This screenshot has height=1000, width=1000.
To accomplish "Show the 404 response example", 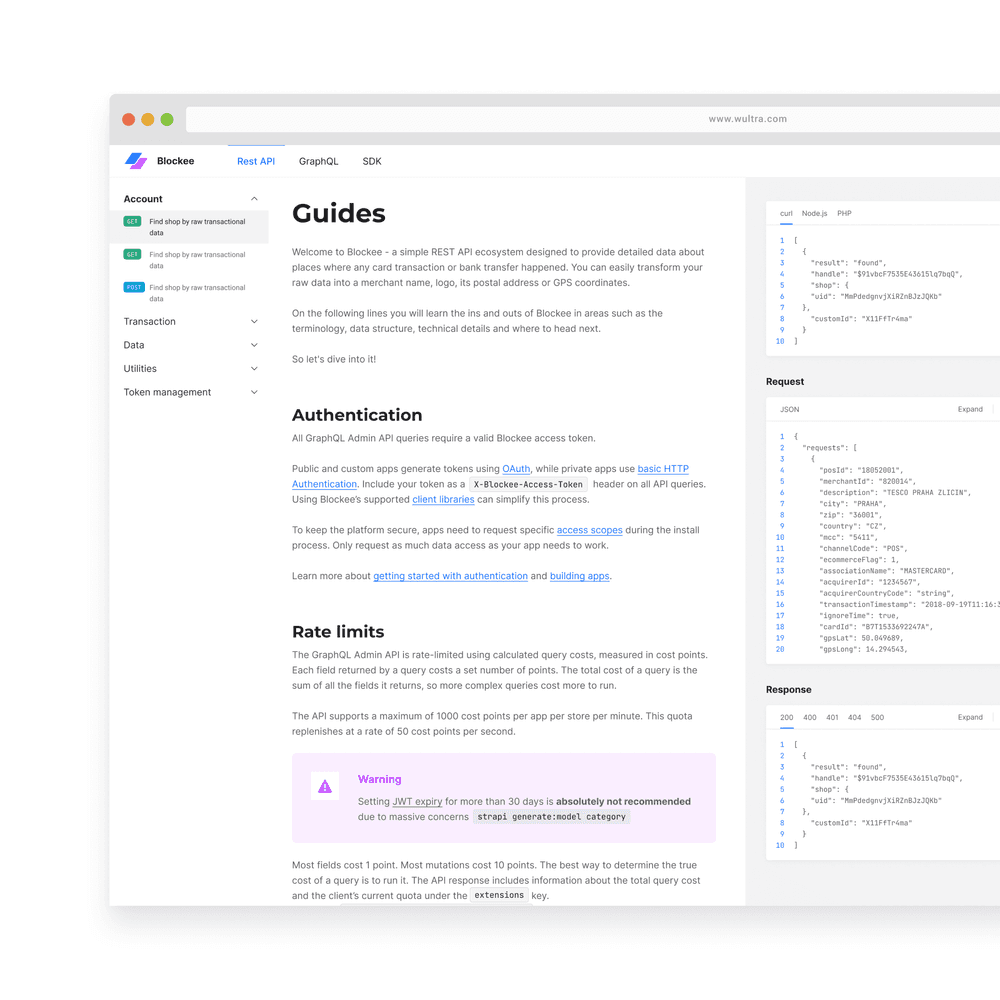I will [856, 717].
